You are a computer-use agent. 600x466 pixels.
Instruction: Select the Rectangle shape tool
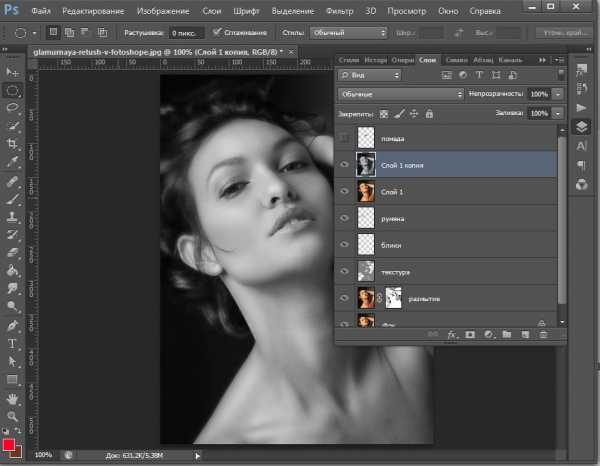(12, 379)
